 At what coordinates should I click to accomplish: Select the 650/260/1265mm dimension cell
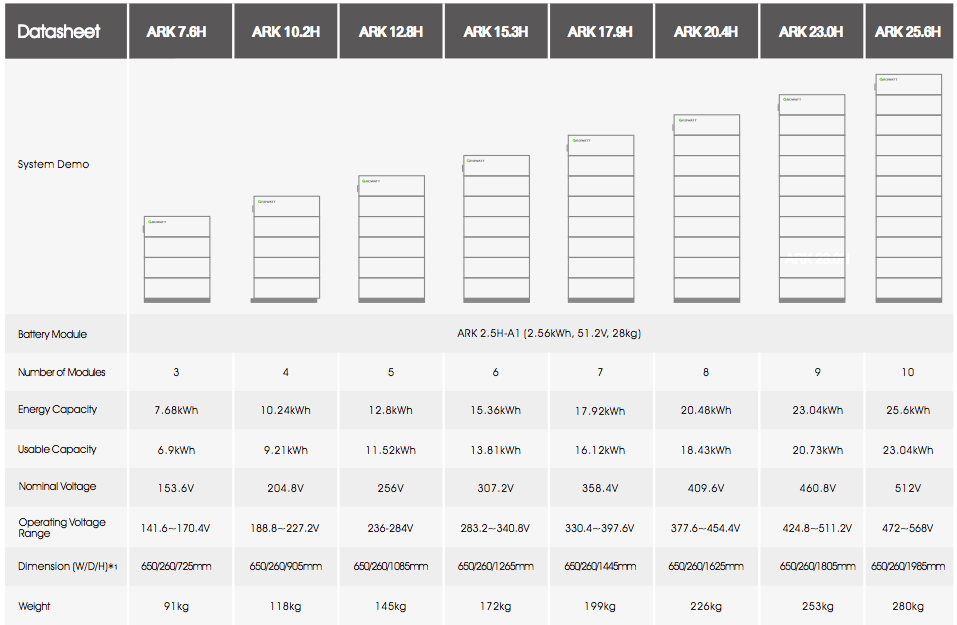pos(495,566)
